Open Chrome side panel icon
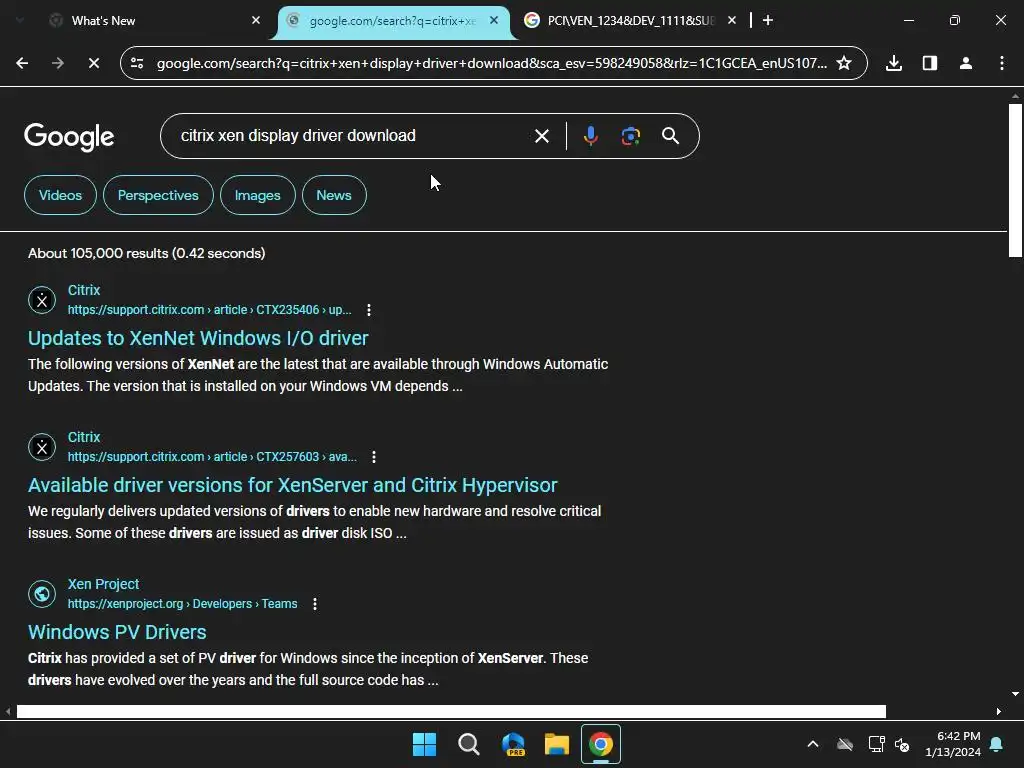Viewport: 1024px width, 768px height. pyautogui.click(x=930, y=63)
